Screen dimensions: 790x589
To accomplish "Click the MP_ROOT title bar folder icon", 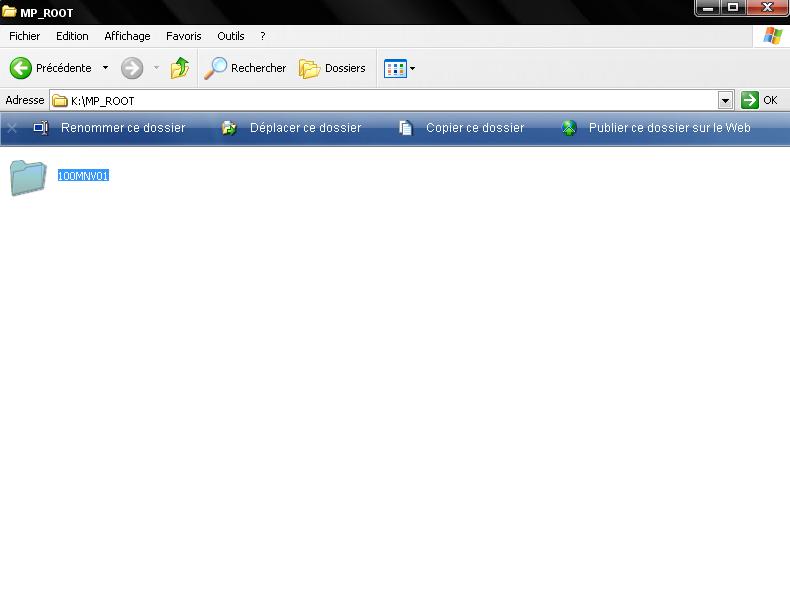I will (9, 11).
